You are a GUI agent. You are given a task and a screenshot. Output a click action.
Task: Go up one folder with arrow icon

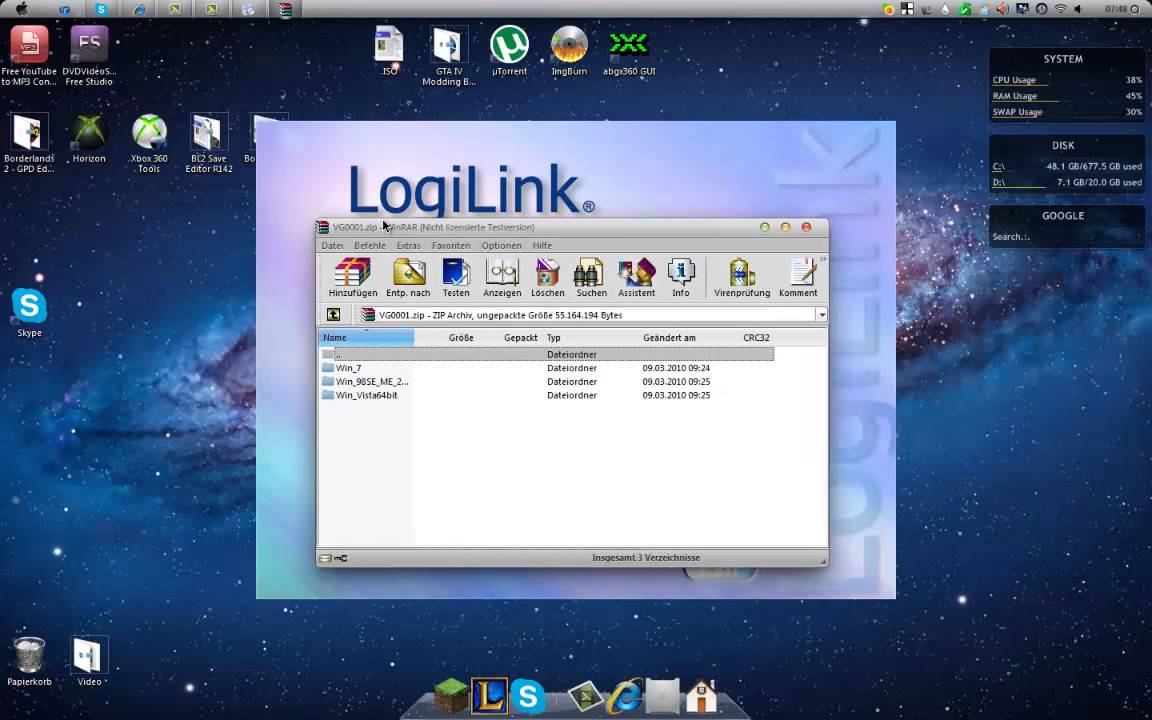(334, 314)
